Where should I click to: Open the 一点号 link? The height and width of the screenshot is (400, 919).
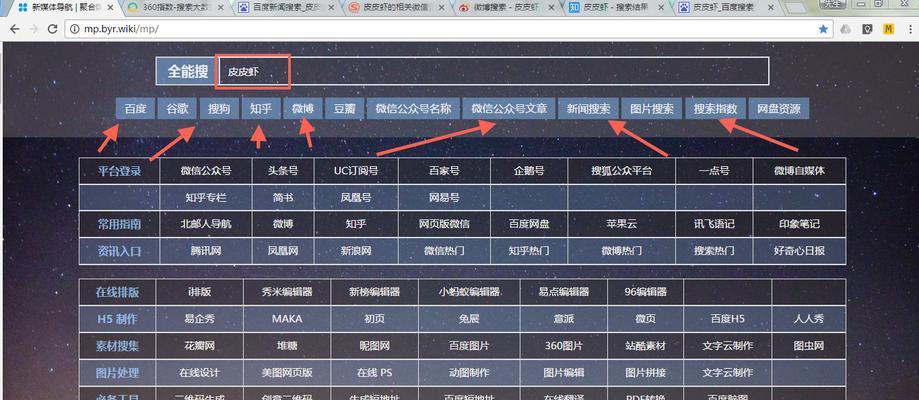[x=714, y=171]
